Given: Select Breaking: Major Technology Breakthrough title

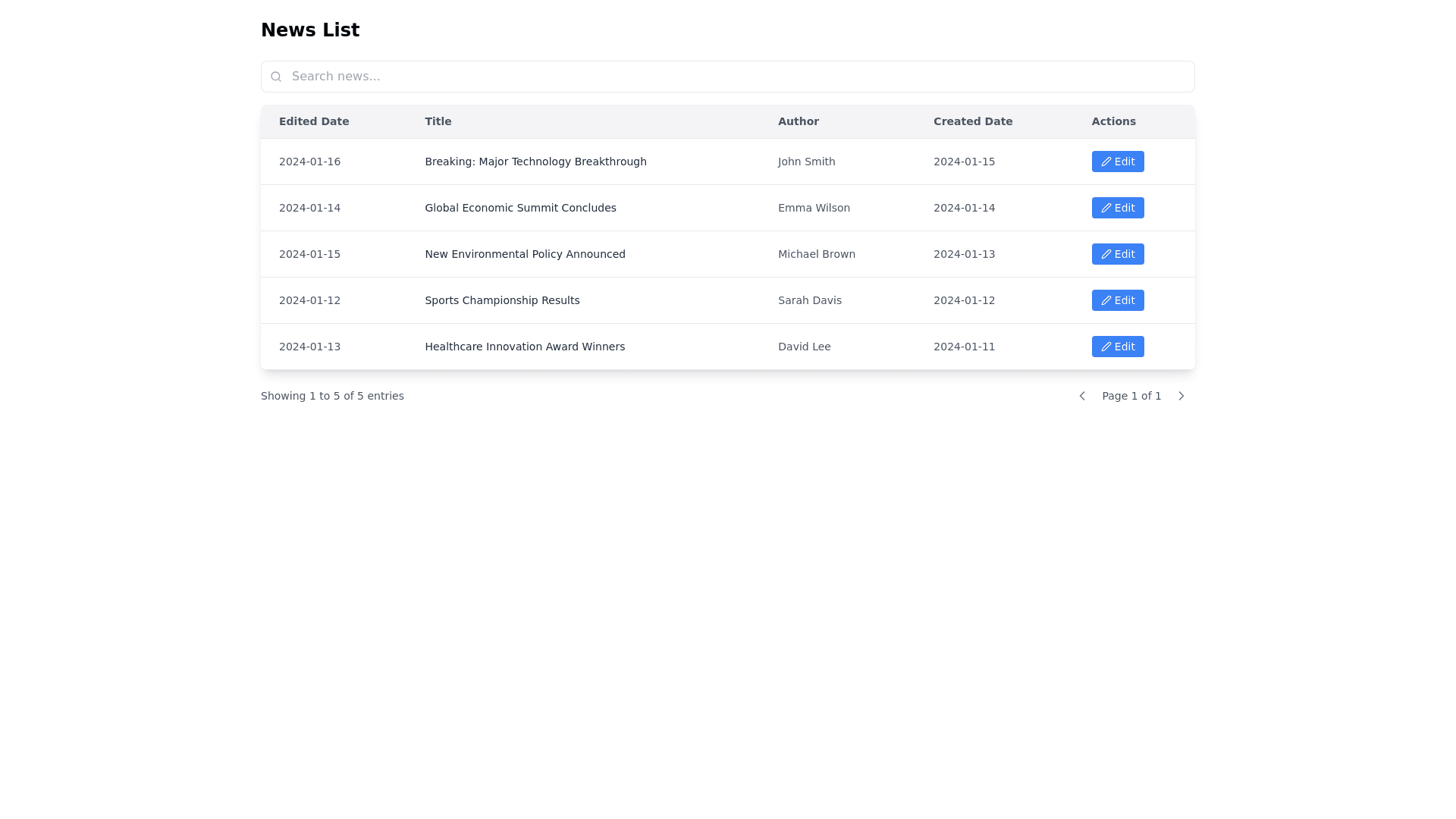Looking at the screenshot, I should coord(535,162).
